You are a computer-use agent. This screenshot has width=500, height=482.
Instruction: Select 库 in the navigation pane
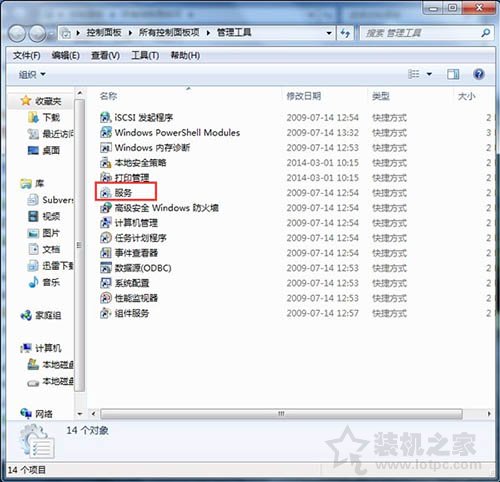click(32, 183)
